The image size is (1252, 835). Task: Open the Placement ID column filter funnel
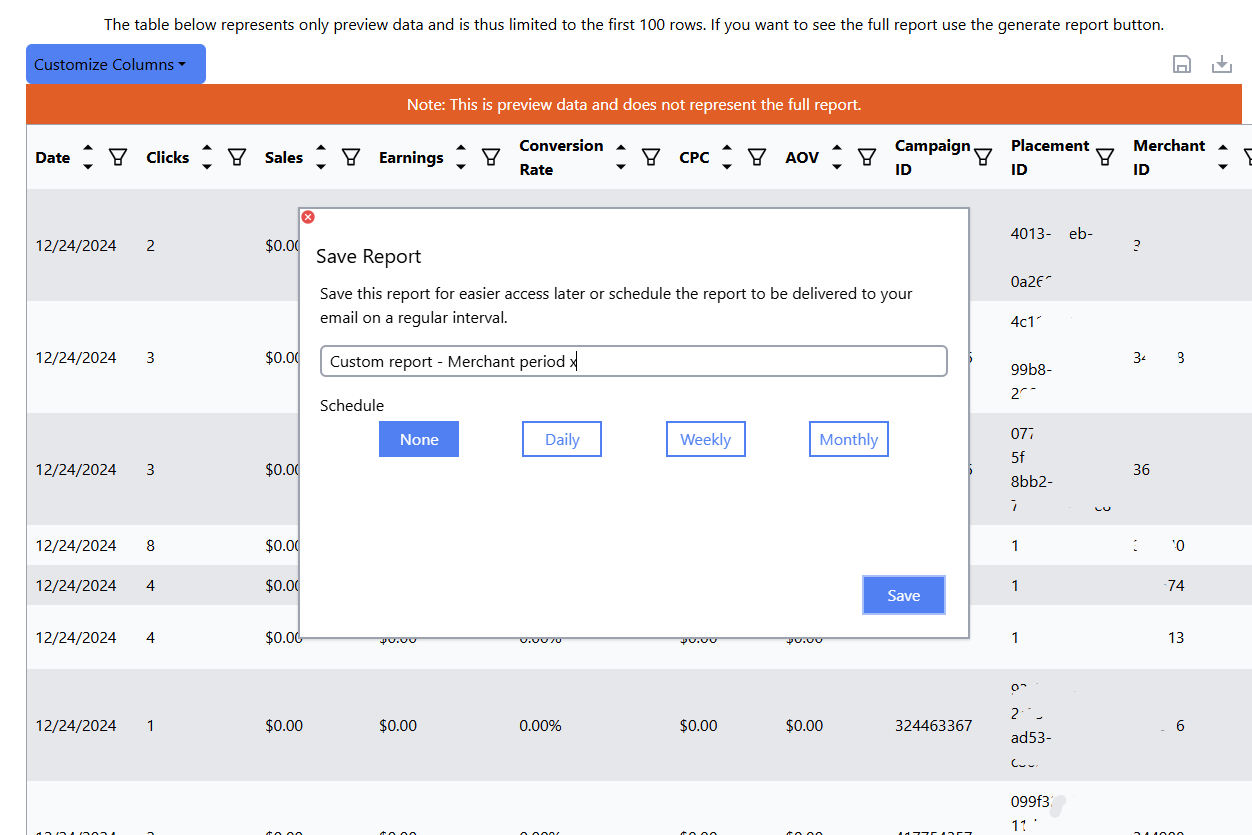(x=1105, y=157)
